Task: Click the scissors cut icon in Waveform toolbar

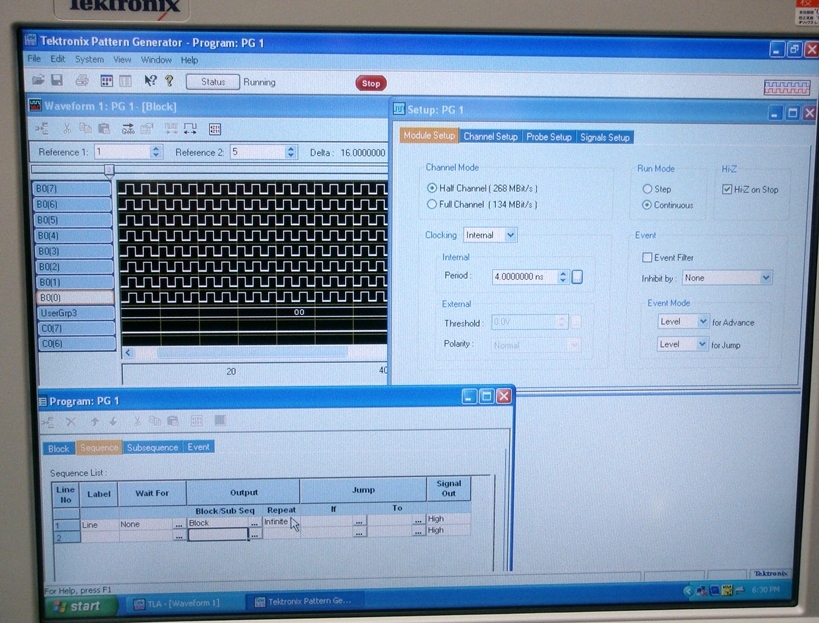Action: (x=67, y=128)
